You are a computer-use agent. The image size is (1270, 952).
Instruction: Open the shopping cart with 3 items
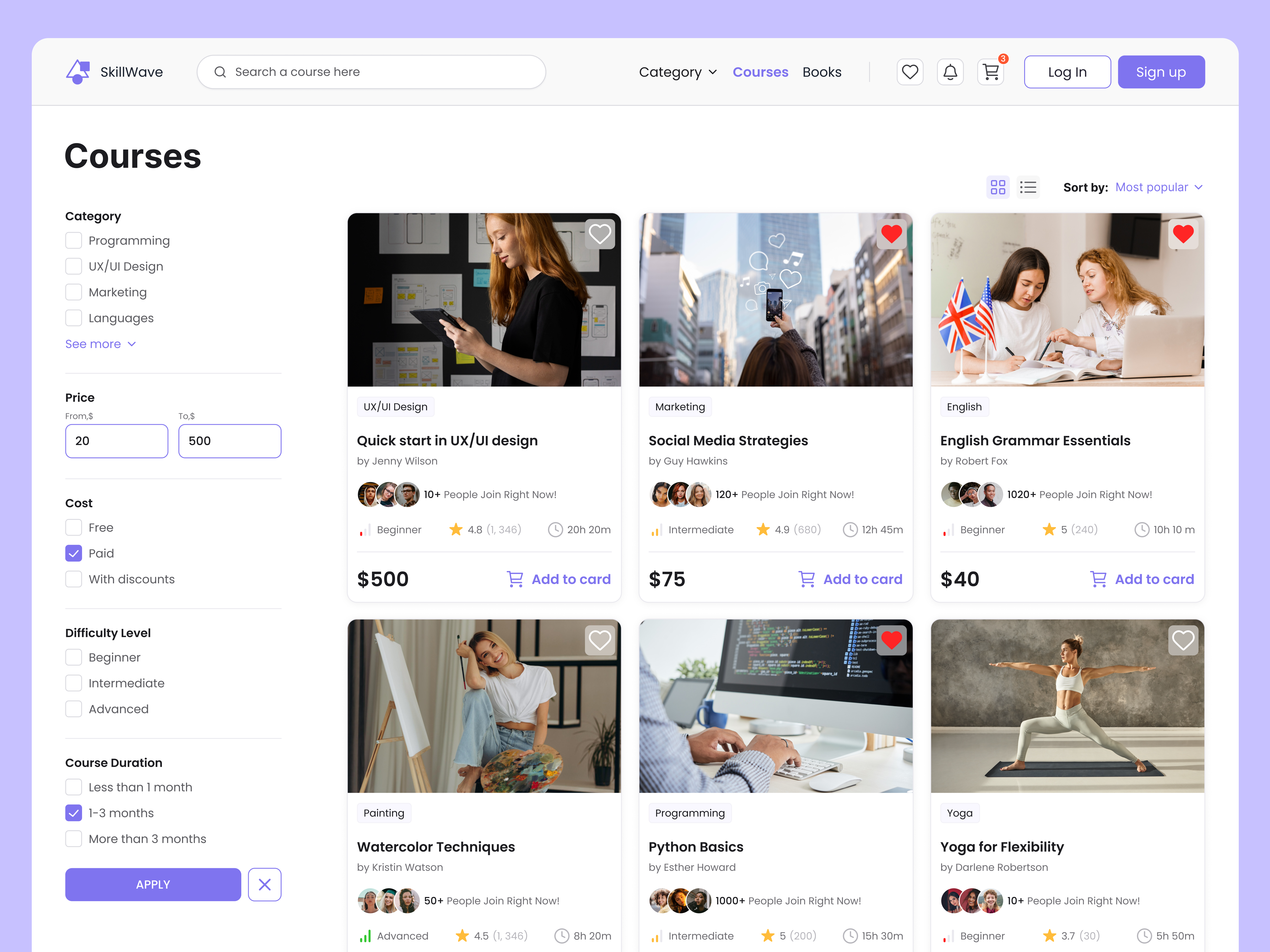pos(991,72)
